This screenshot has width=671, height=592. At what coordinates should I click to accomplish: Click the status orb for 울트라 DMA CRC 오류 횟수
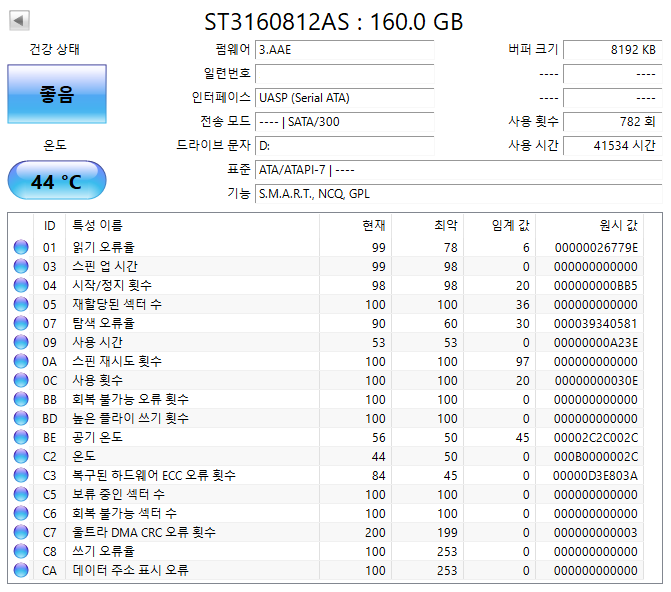pyautogui.click(x=21, y=533)
